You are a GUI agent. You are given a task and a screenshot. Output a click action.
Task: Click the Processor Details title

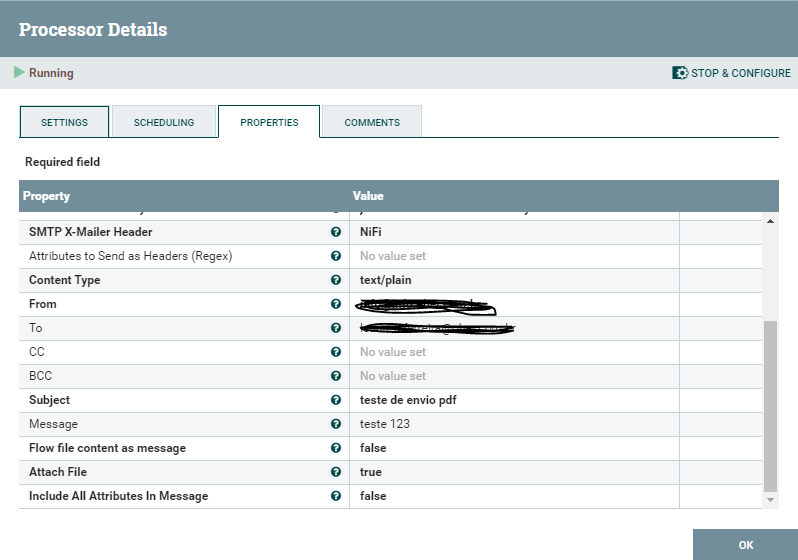click(93, 30)
